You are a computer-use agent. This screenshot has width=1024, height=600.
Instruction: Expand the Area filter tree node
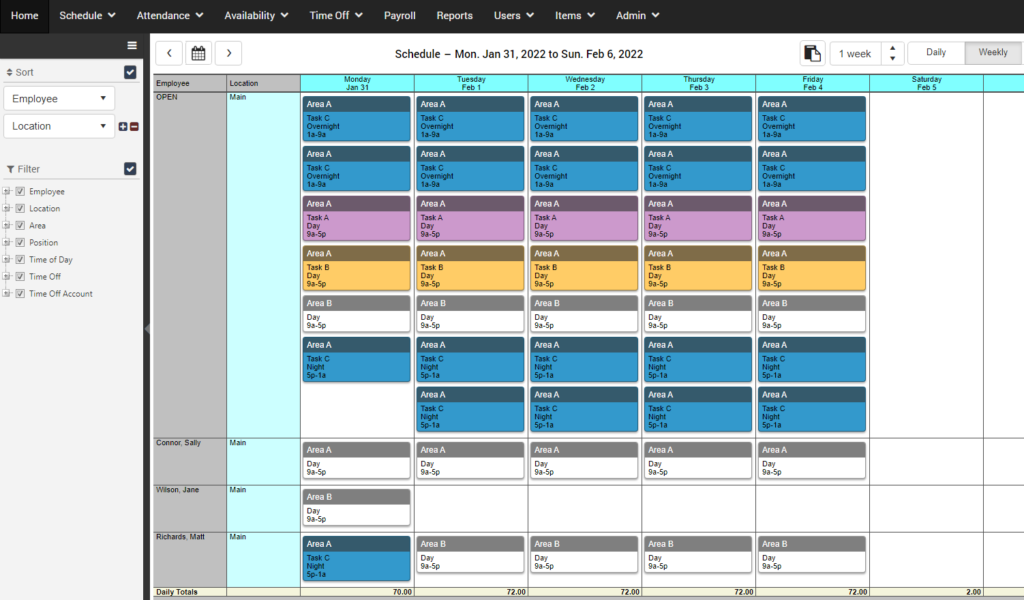click(7, 225)
